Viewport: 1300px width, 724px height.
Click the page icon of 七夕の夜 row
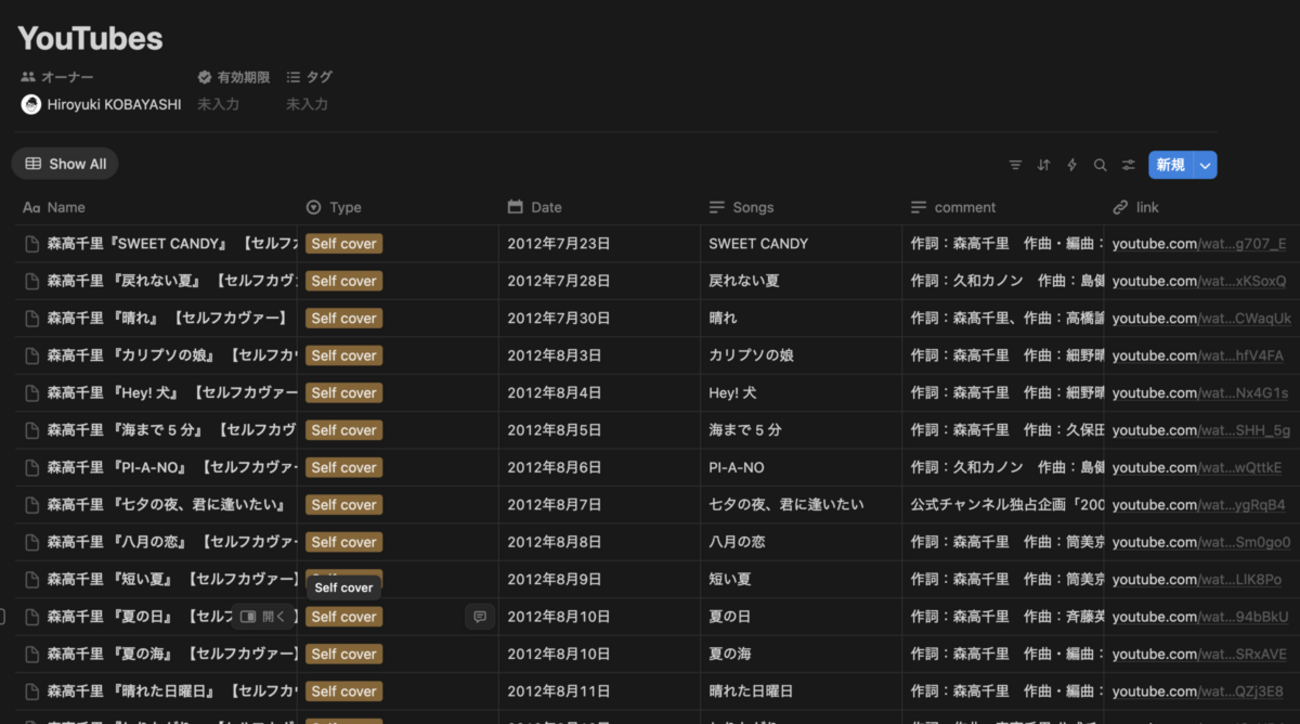(x=32, y=505)
